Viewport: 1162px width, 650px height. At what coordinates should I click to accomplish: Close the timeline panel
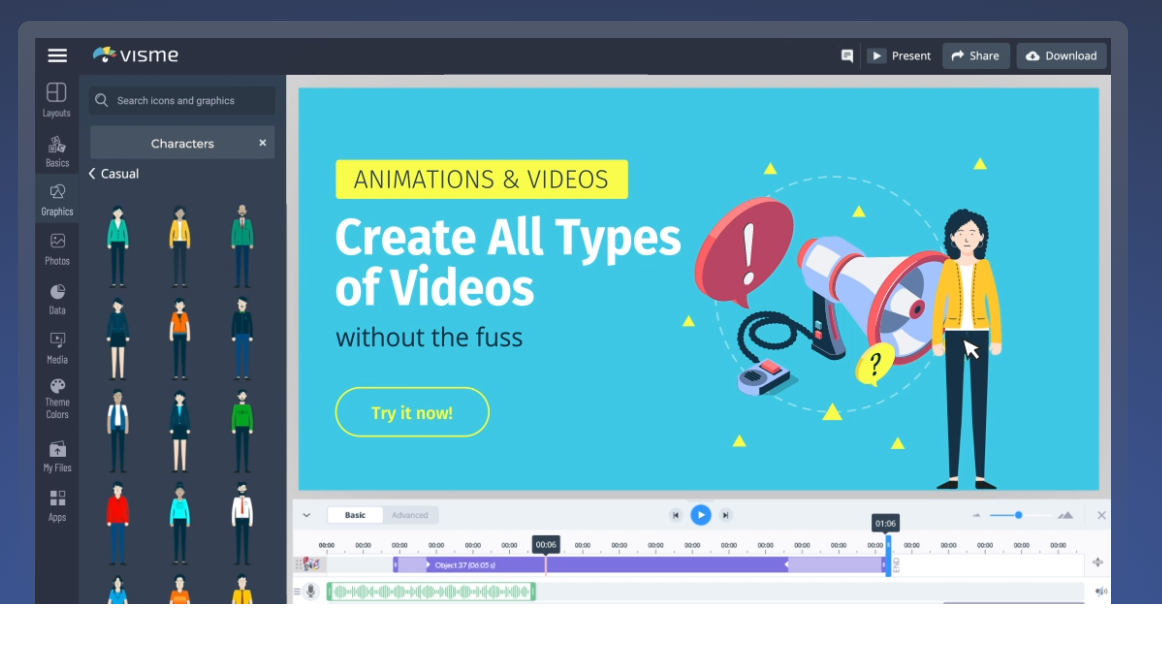(x=1101, y=515)
